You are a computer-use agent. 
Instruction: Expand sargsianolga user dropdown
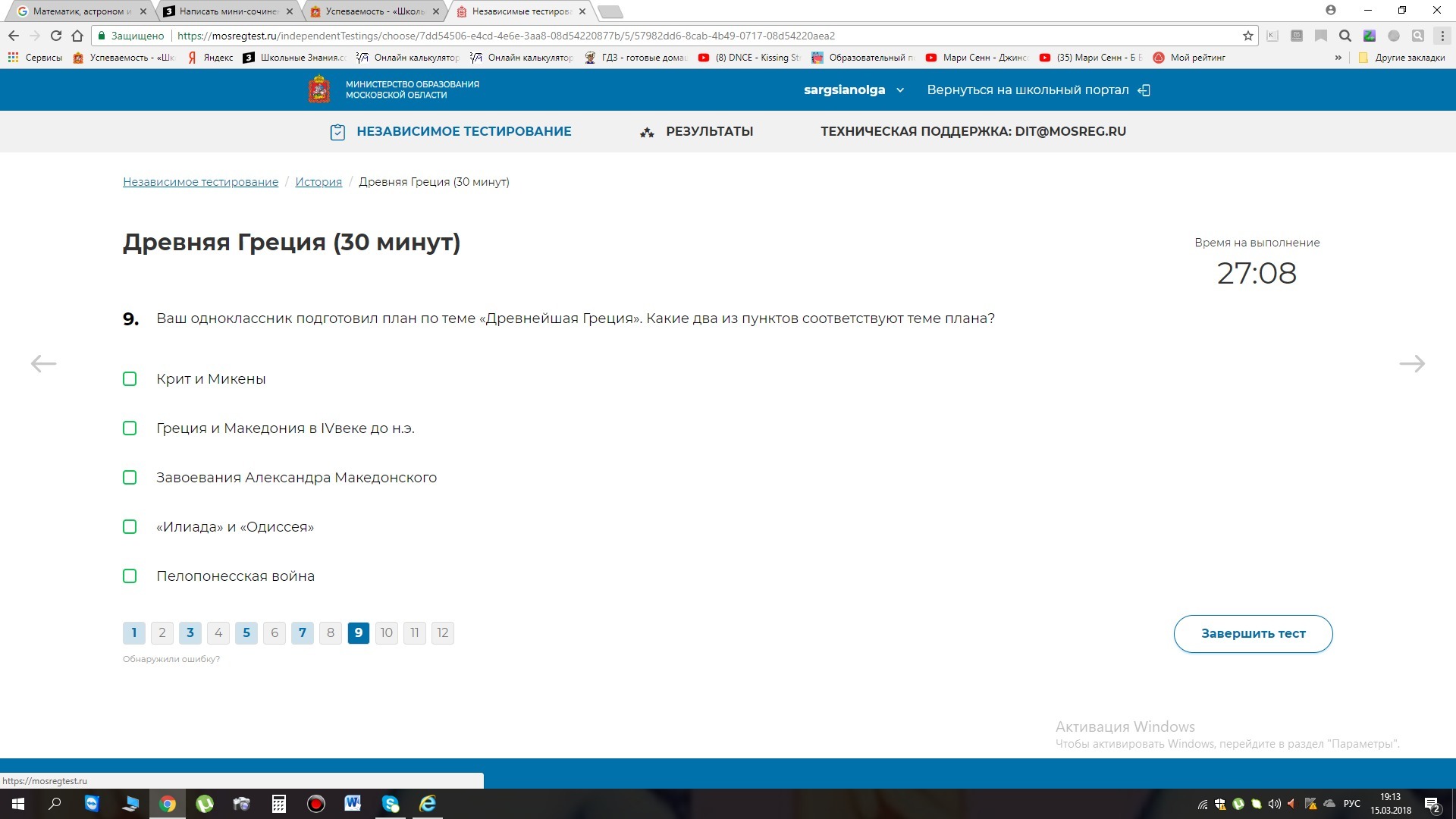(900, 90)
